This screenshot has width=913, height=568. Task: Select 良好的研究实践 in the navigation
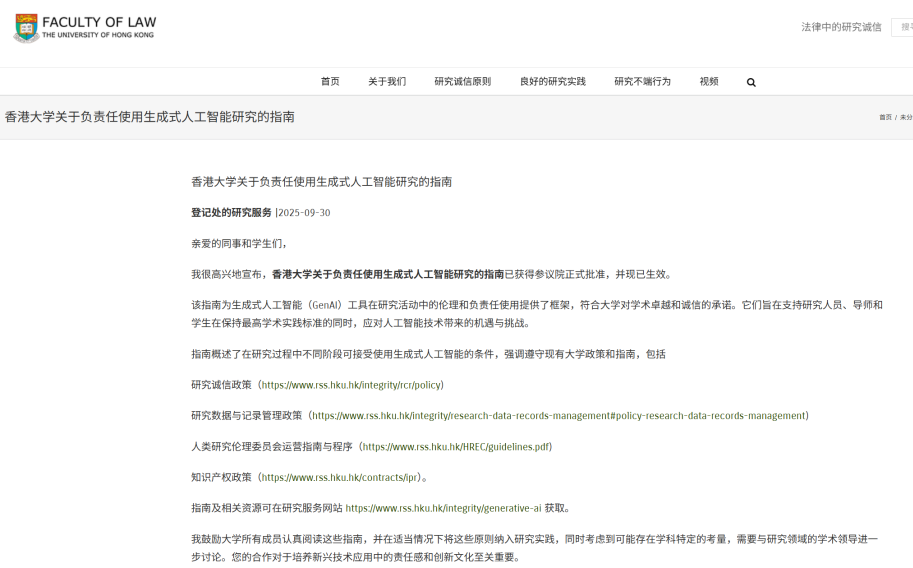tap(552, 82)
